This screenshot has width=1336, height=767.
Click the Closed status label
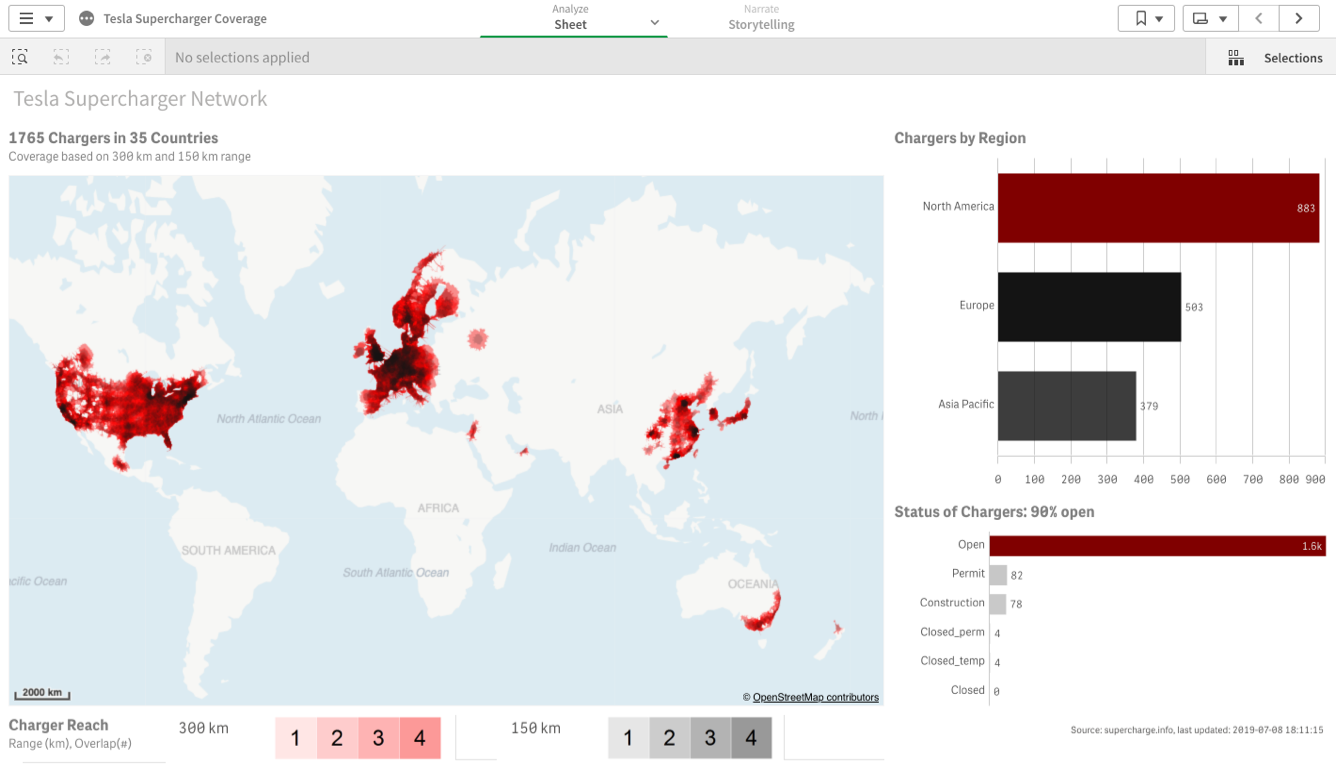(967, 690)
